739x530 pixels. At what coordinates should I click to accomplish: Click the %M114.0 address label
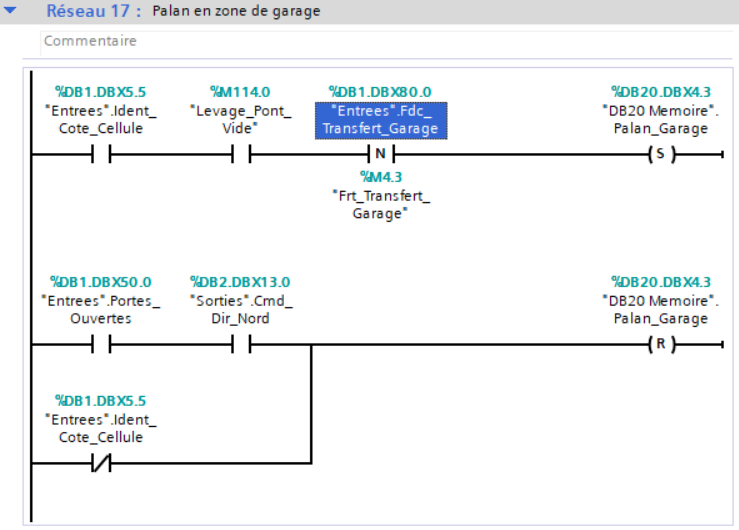[240, 92]
